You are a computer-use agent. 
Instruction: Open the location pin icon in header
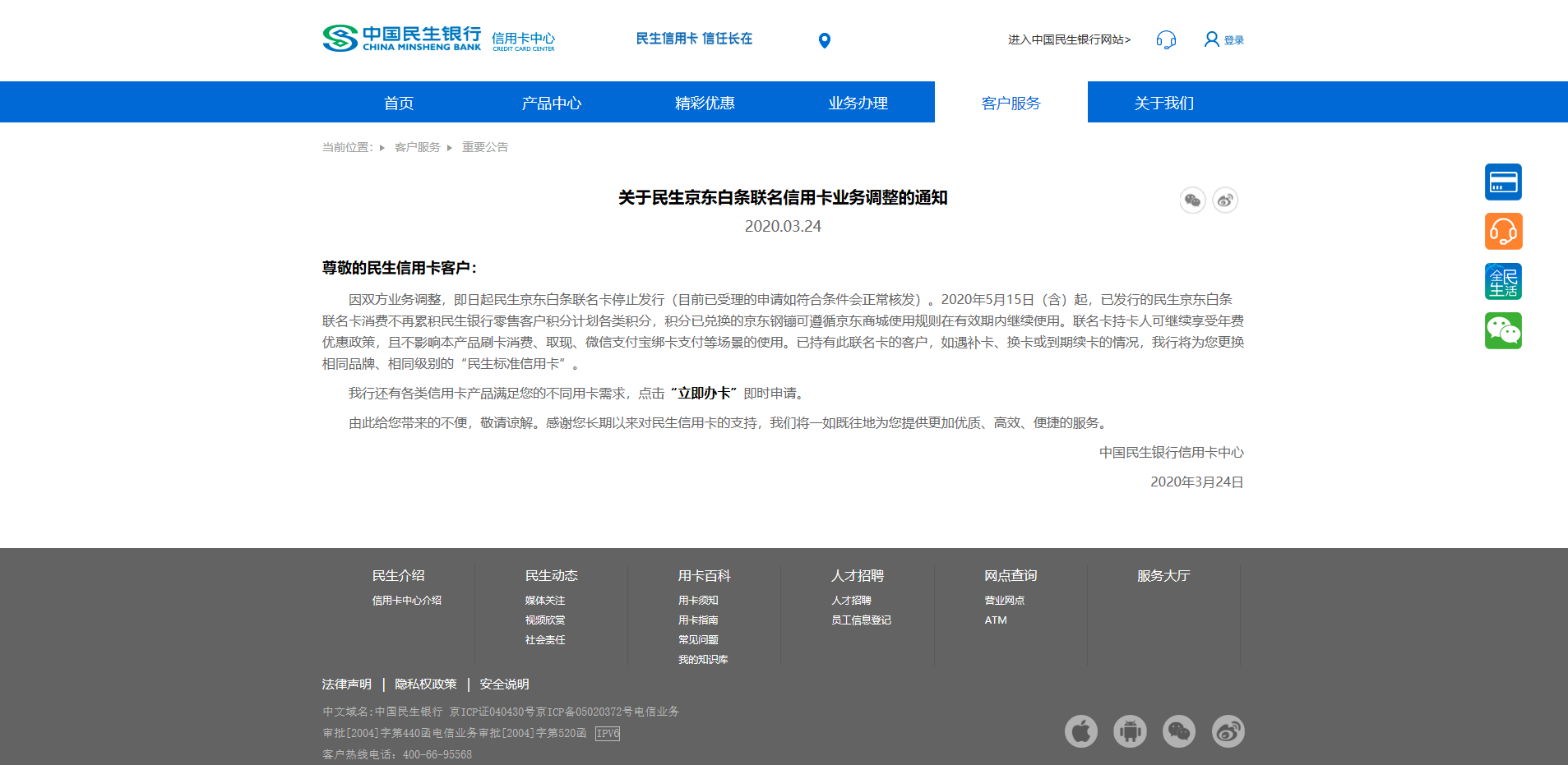[825, 40]
